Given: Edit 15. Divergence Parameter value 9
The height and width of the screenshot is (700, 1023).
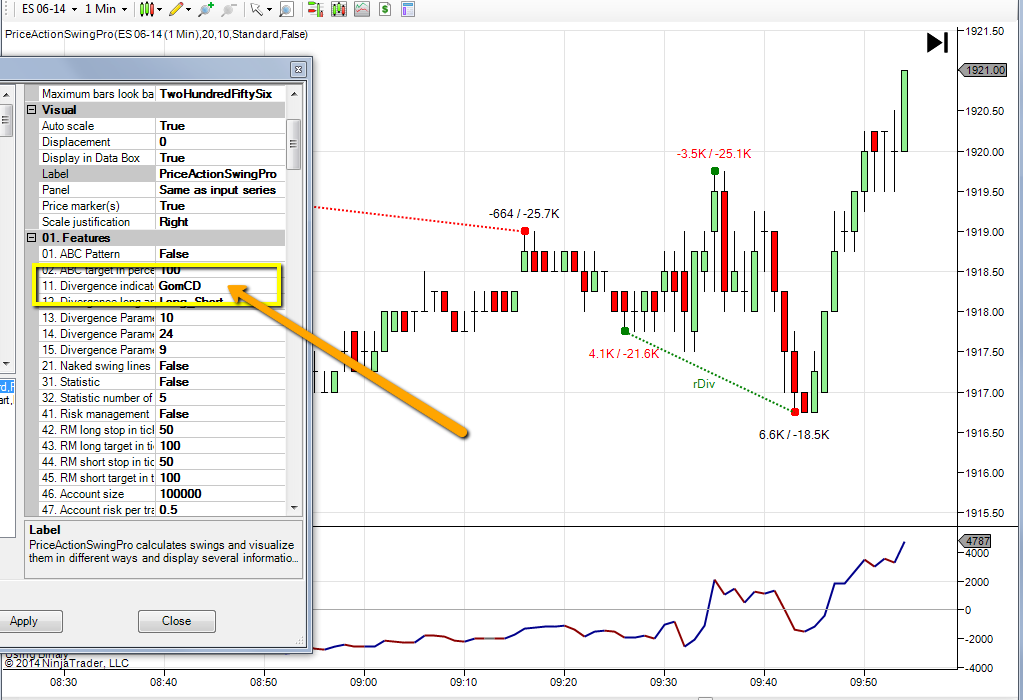Looking at the screenshot, I should [x=221, y=350].
